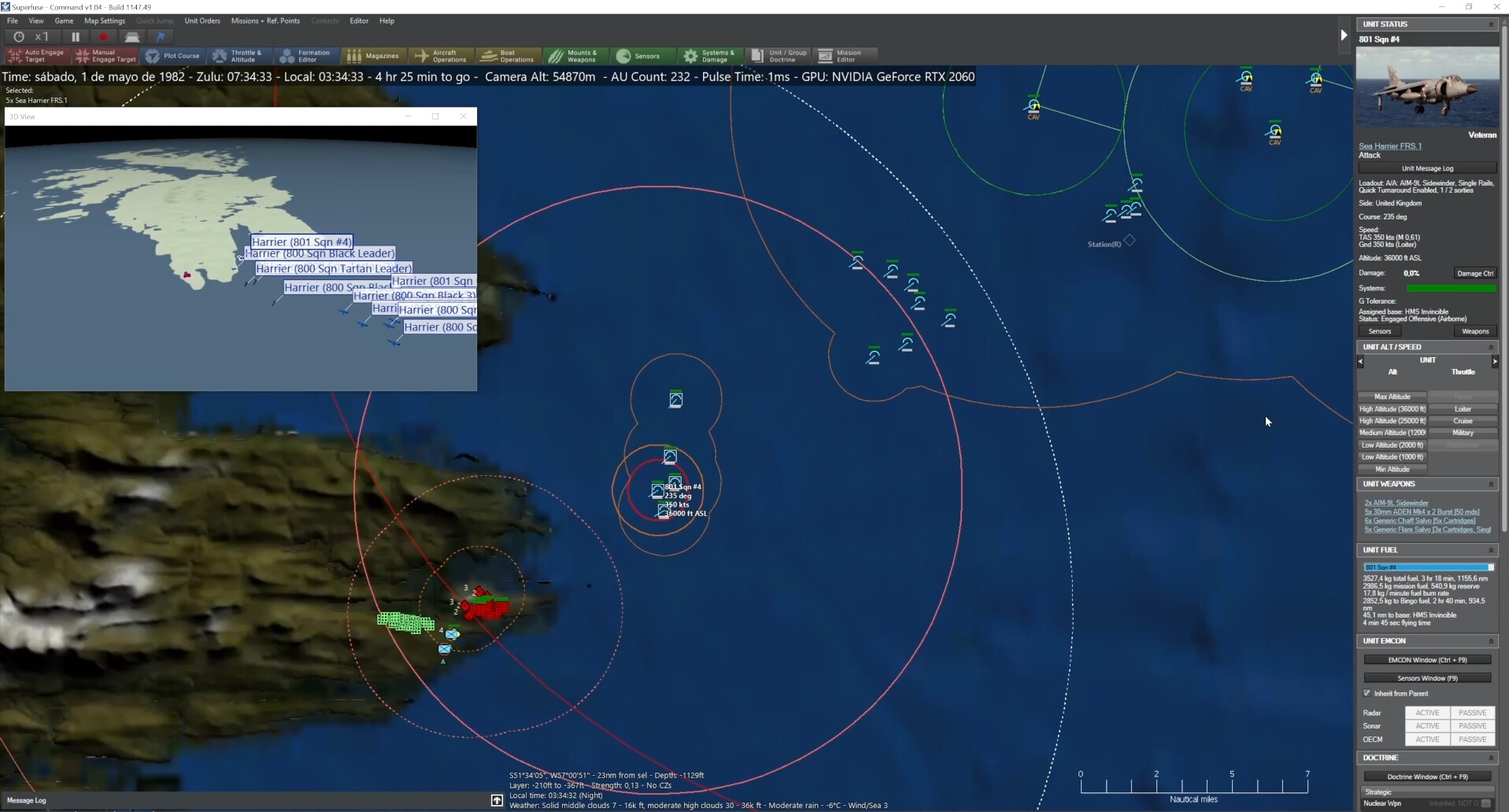Open the Magazines panel

point(374,56)
